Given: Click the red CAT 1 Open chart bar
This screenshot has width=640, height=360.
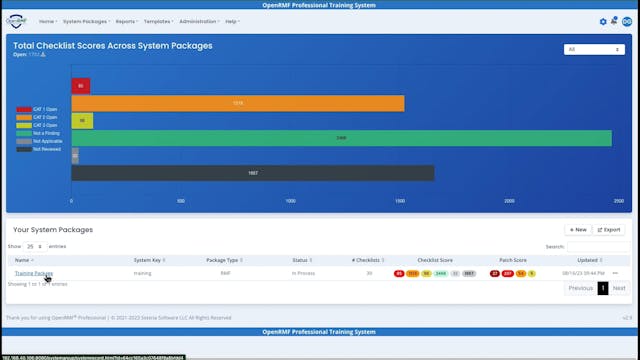Looking at the screenshot, I should pos(81,86).
